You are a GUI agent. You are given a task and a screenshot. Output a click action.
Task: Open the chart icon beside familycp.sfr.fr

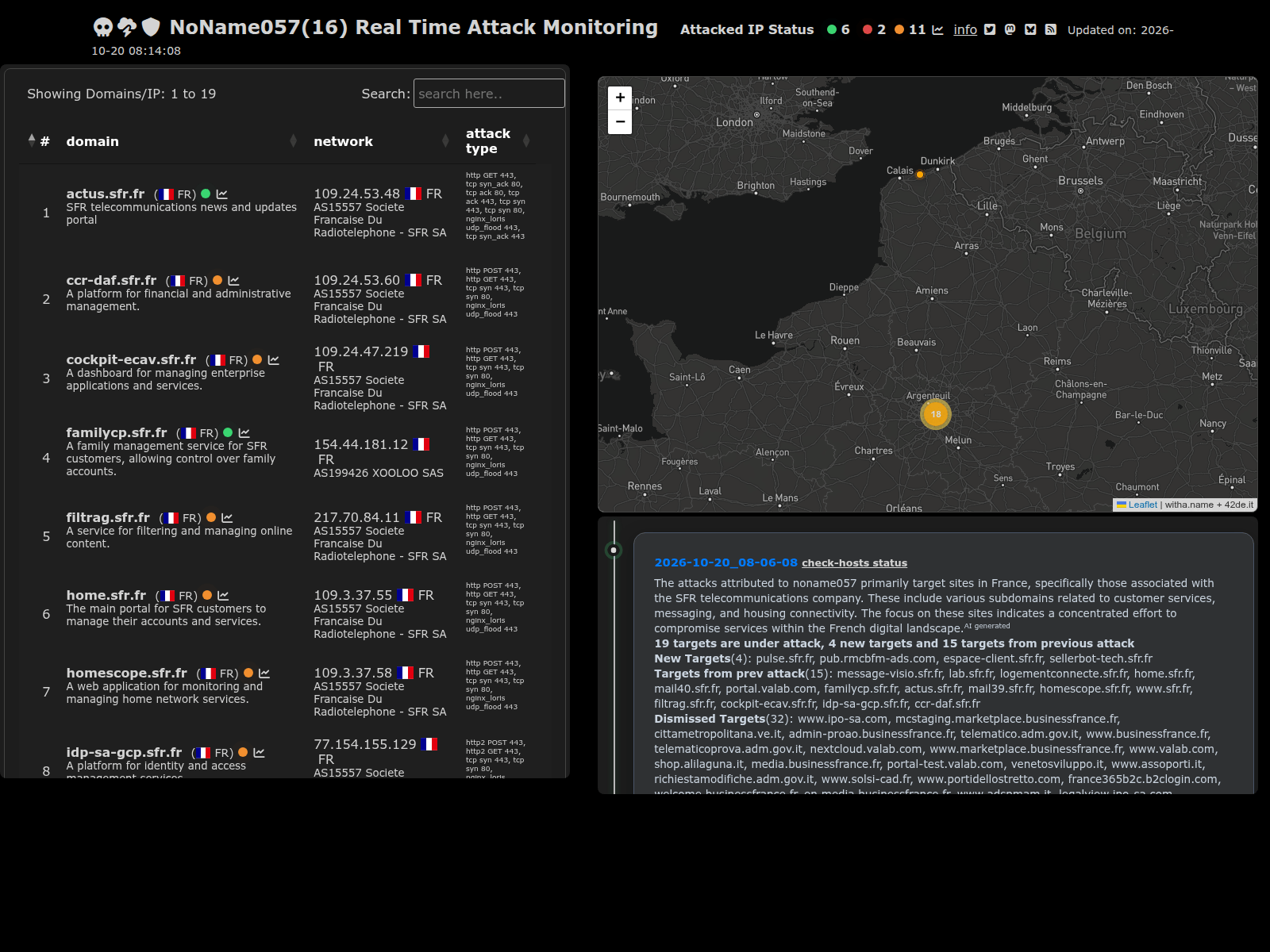(x=244, y=433)
